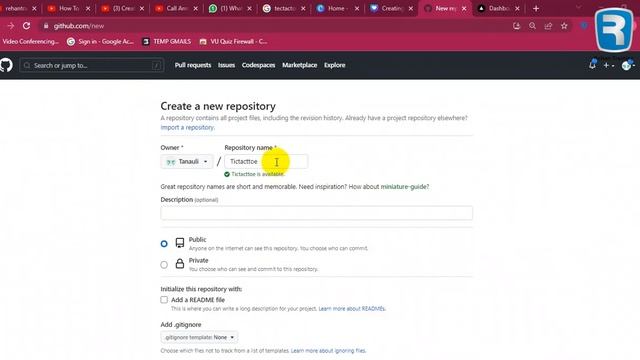Click the Private lock icon
The width and height of the screenshot is (640, 360).
tap(180, 264)
